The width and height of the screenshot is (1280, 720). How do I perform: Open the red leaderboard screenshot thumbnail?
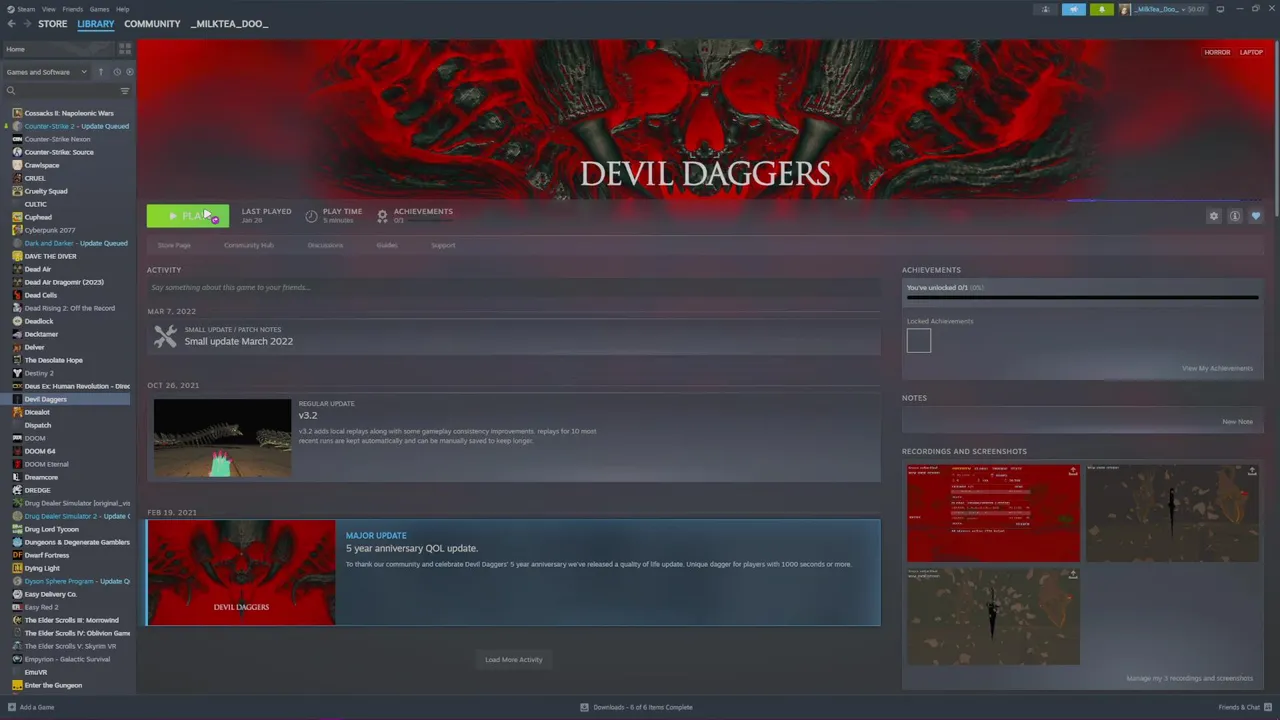993,513
